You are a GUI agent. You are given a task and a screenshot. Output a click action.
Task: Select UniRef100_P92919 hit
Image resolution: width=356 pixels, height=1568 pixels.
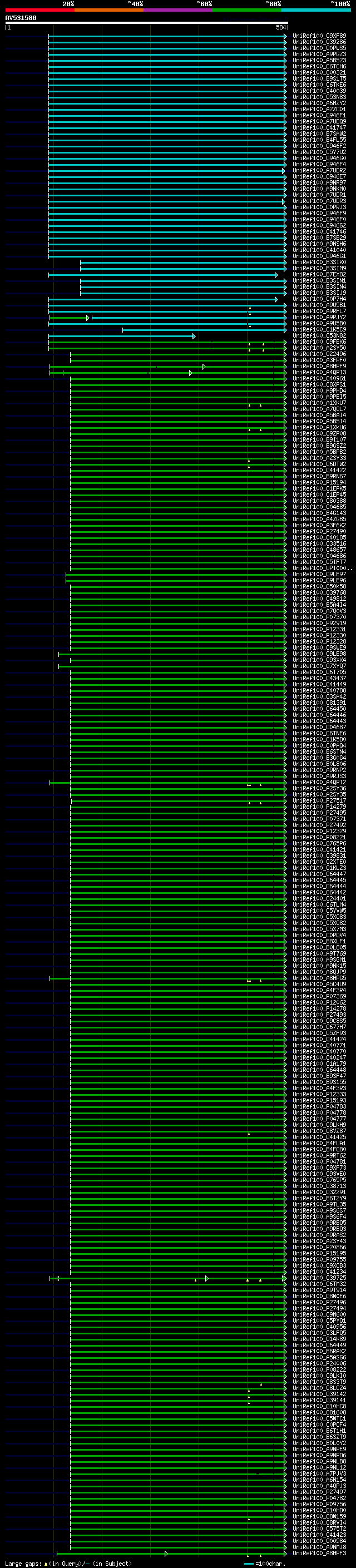(x=319, y=623)
